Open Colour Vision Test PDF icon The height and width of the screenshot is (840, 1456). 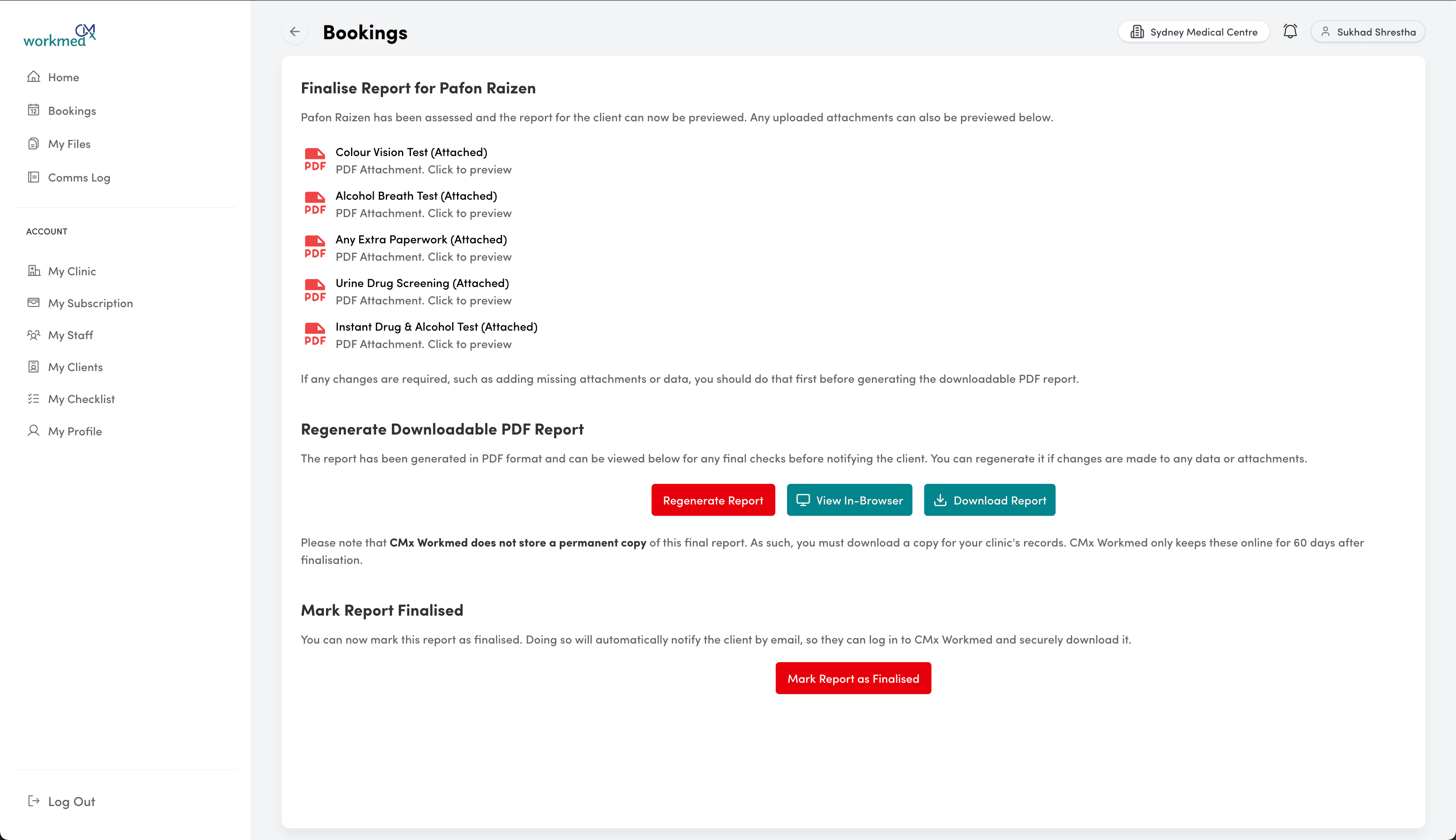[x=315, y=160]
